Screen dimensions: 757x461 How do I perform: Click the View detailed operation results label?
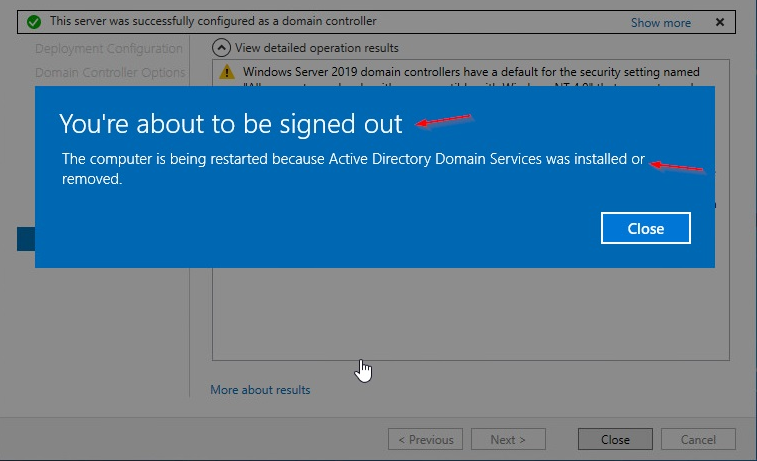point(317,48)
